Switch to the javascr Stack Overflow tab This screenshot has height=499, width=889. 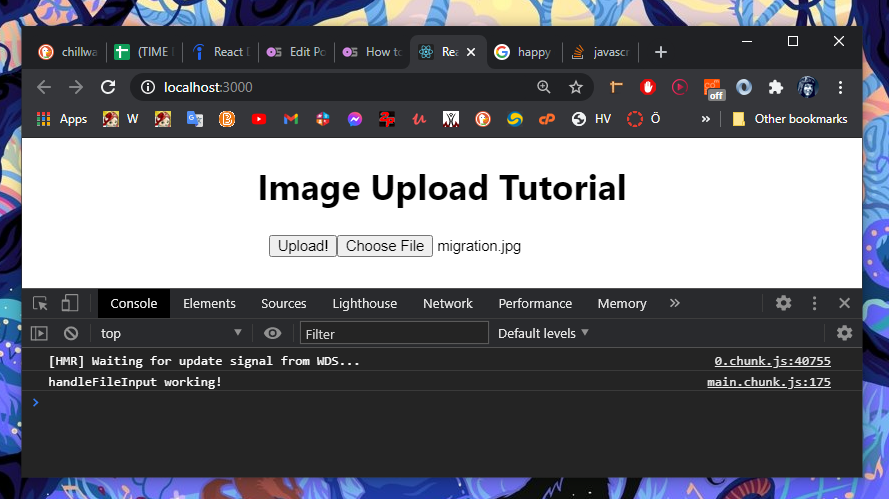point(601,52)
